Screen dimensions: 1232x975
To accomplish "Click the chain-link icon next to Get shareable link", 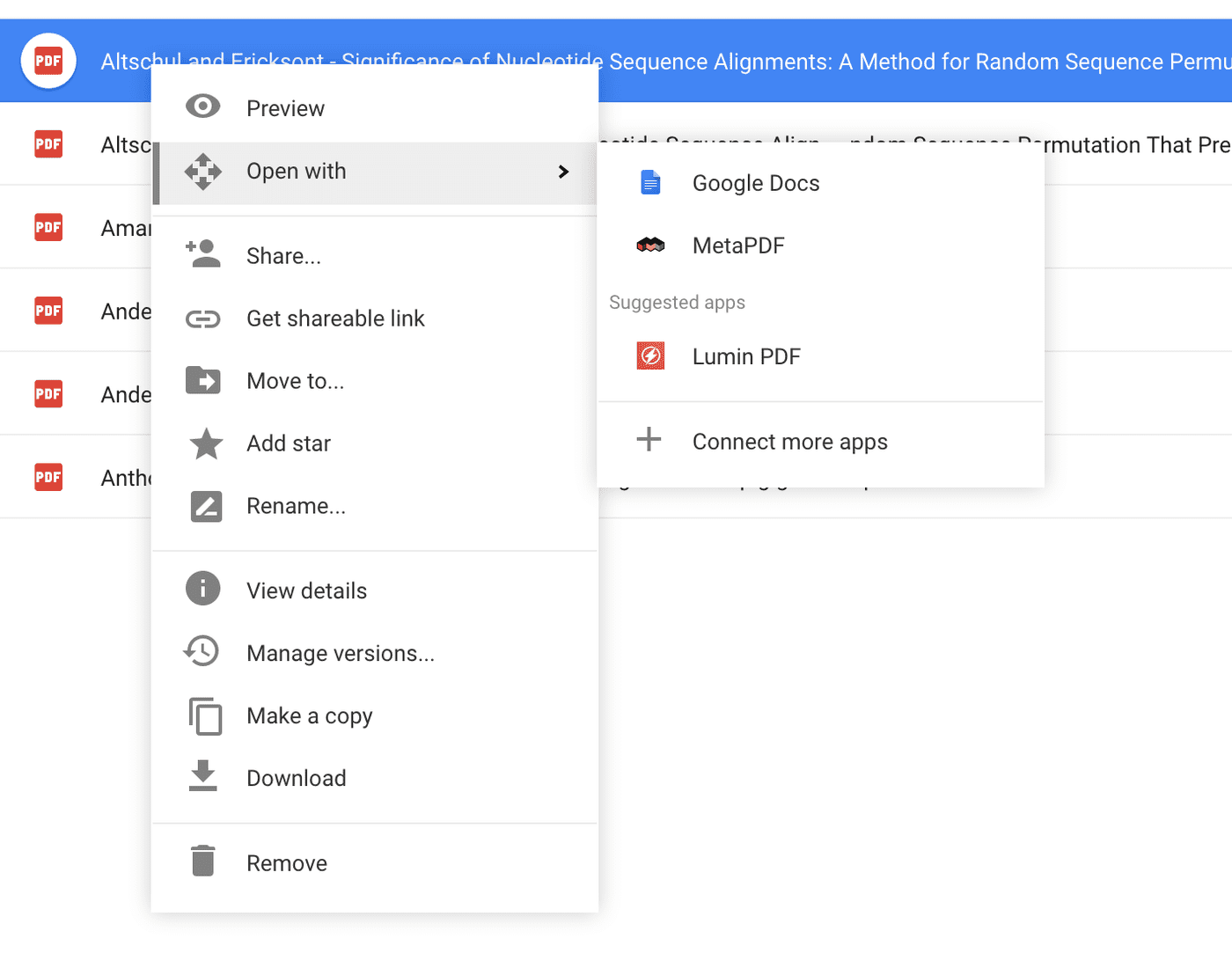I will click(203, 318).
